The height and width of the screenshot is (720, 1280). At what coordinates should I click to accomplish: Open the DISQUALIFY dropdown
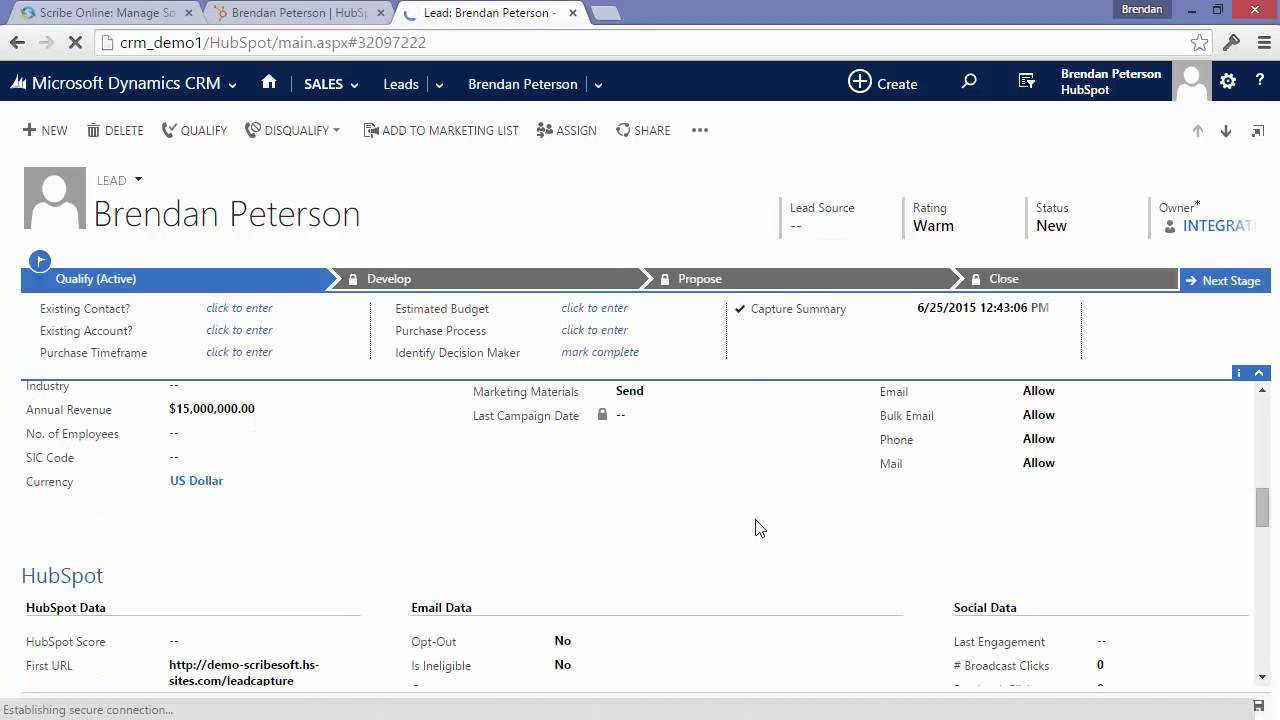[x=292, y=130]
